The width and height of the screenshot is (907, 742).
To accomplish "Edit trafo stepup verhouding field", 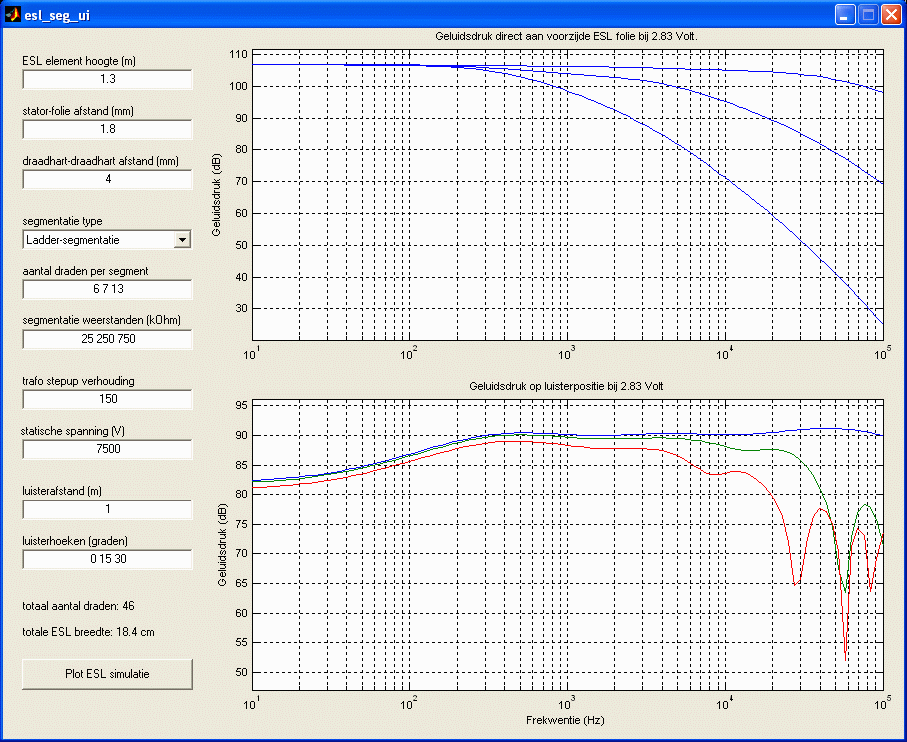I will coord(107,399).
